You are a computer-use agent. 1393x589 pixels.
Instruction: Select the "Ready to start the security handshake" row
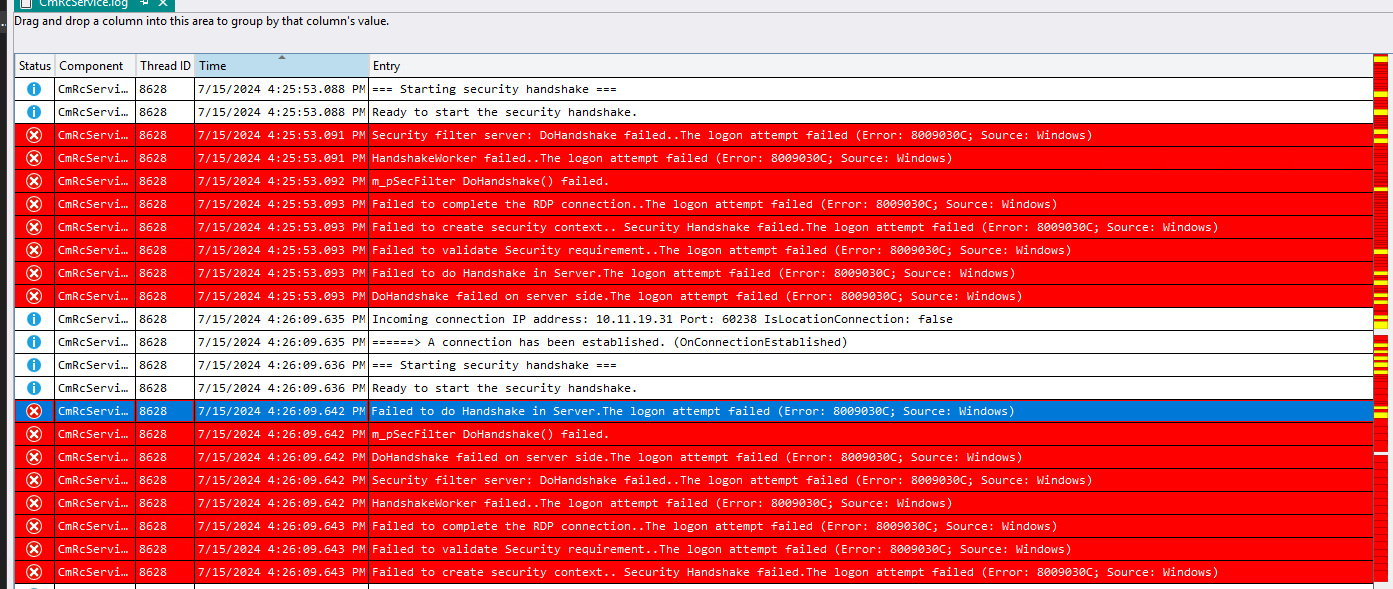[x=600, y=111]
